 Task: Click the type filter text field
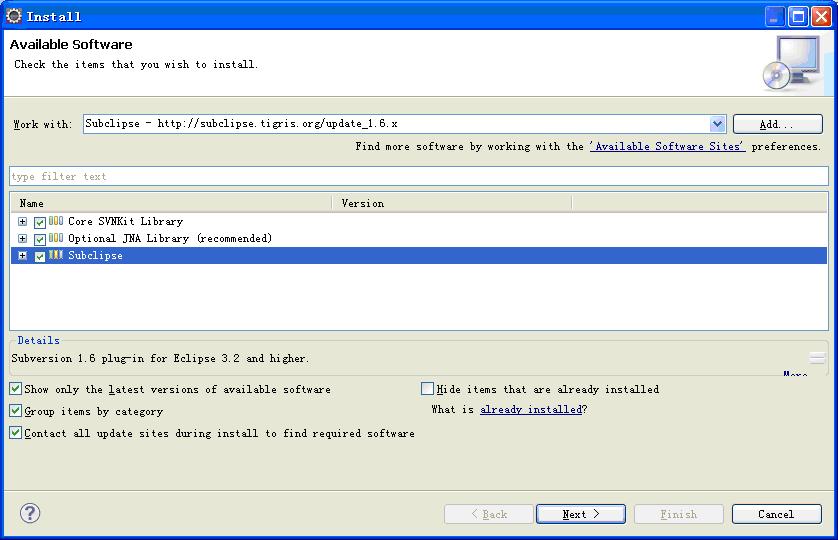coord(419,176)
